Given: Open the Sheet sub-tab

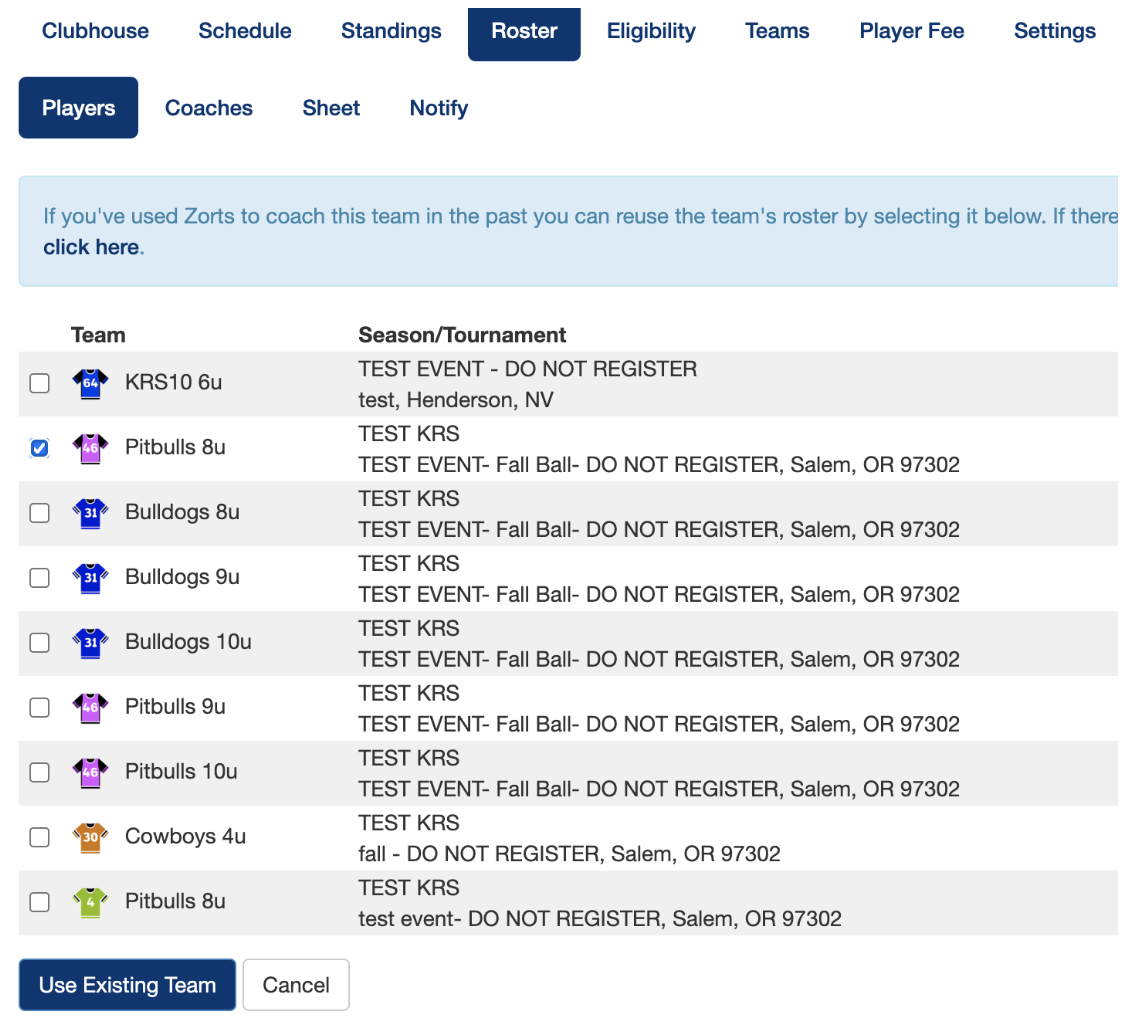Looking at the screenshot, I should [x=331, y=108].
